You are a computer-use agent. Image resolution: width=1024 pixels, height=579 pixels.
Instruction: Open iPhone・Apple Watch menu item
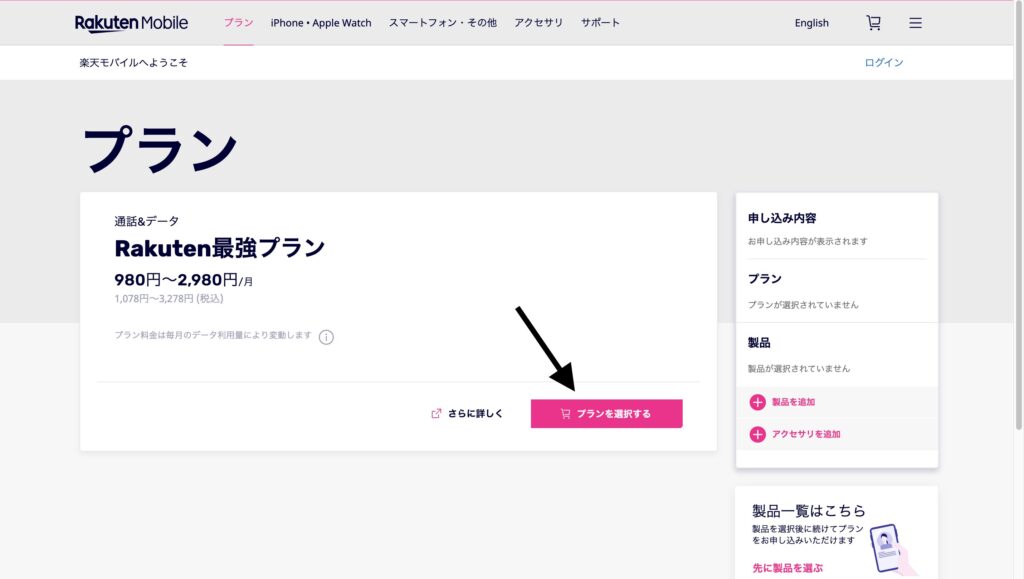coord(321,23)
